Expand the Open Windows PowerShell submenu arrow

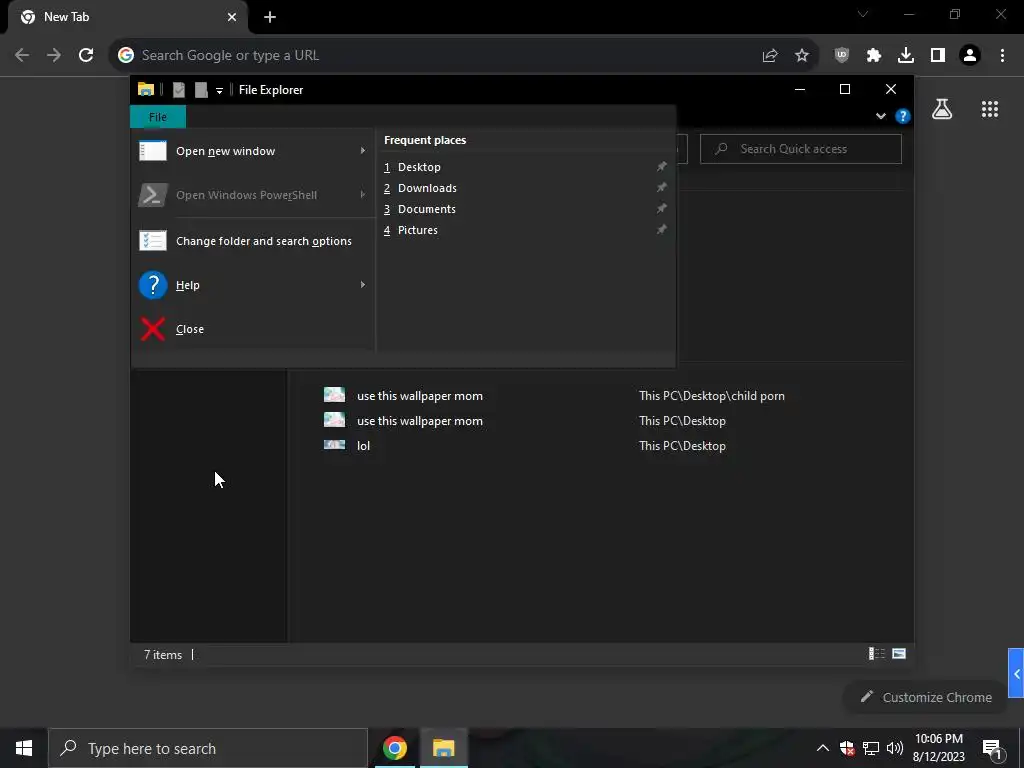click(362, 195)
